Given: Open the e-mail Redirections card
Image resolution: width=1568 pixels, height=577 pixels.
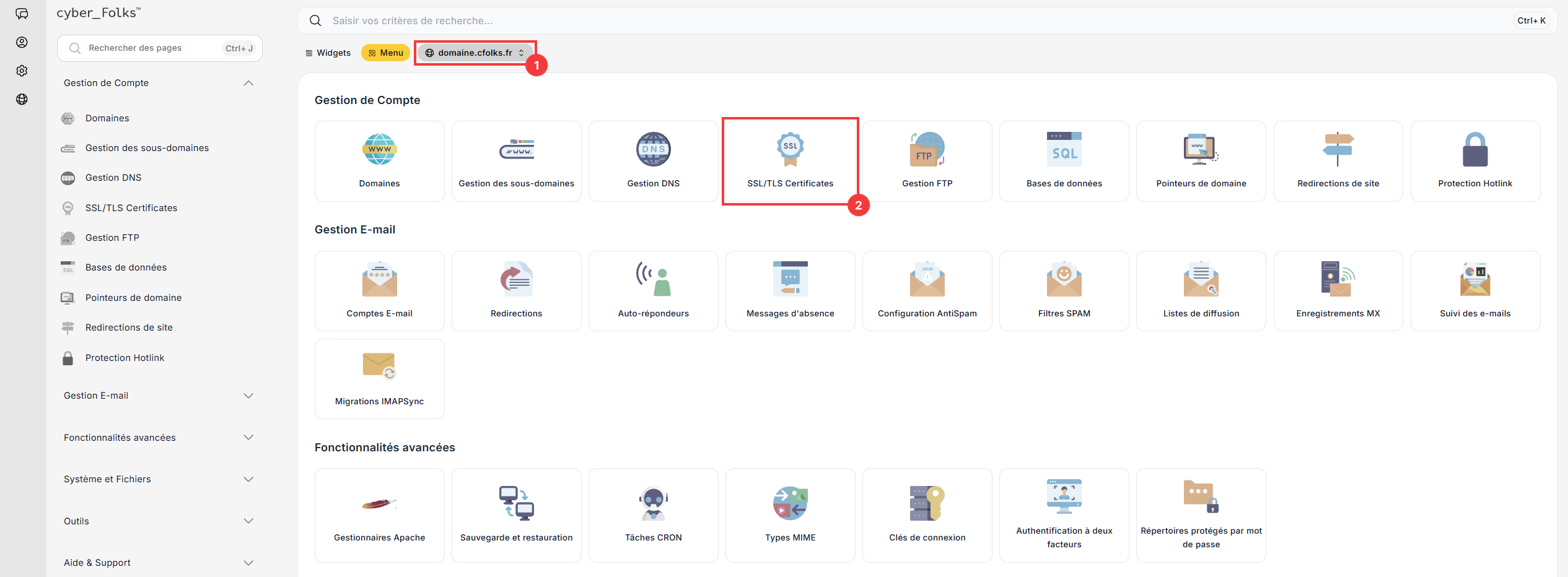Looking at the screenshot, I should (516, 291).
